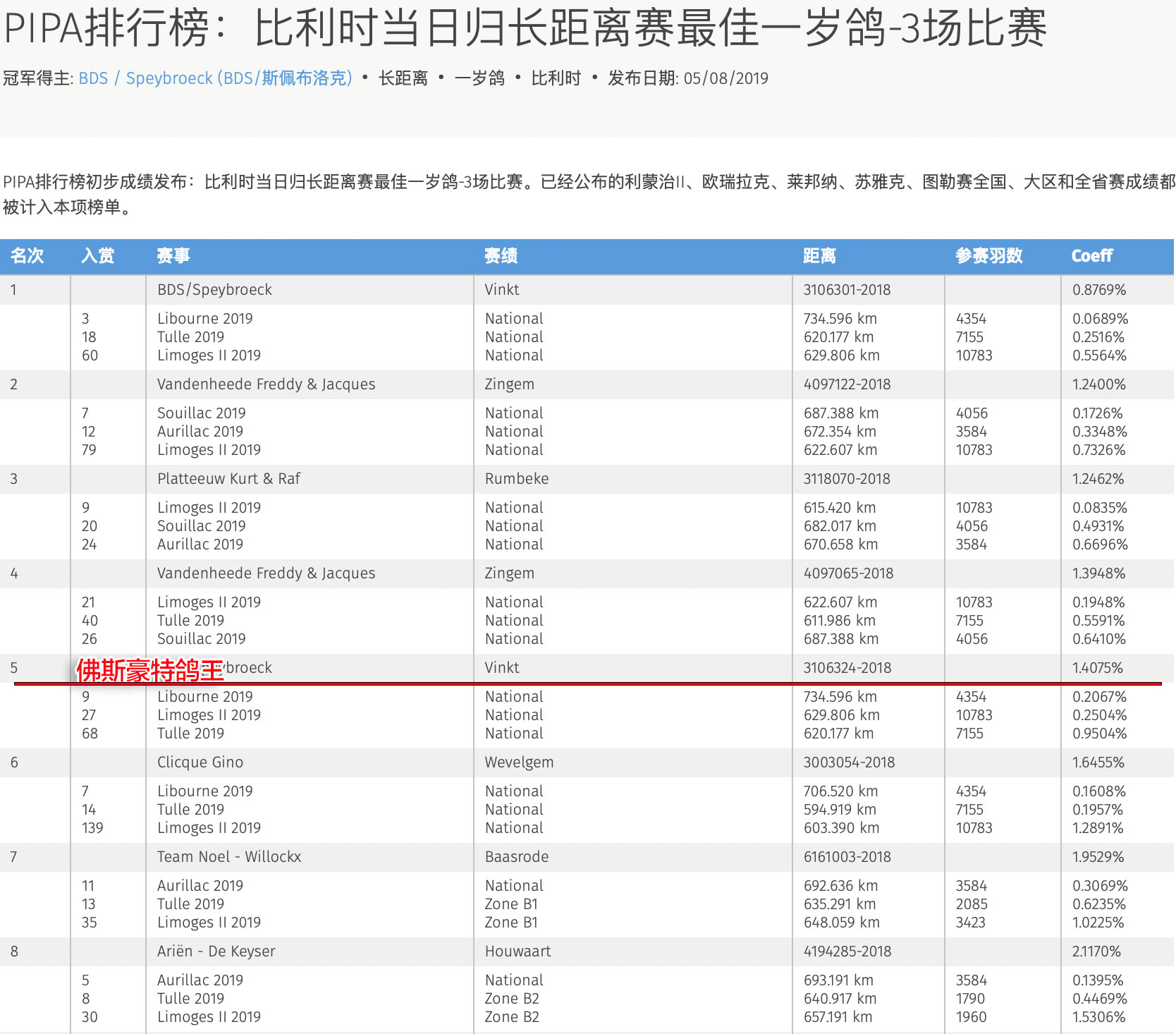Viewport: 1176px width, 1034px height.
Task: Select ring number 3003054-2018
Action: tap(849, 762)
